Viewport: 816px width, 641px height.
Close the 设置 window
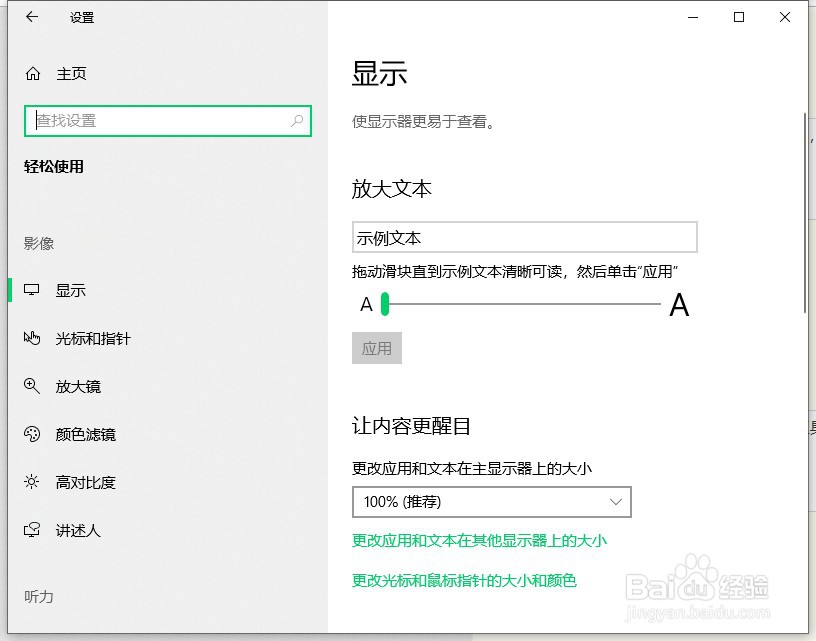[785, 17]
